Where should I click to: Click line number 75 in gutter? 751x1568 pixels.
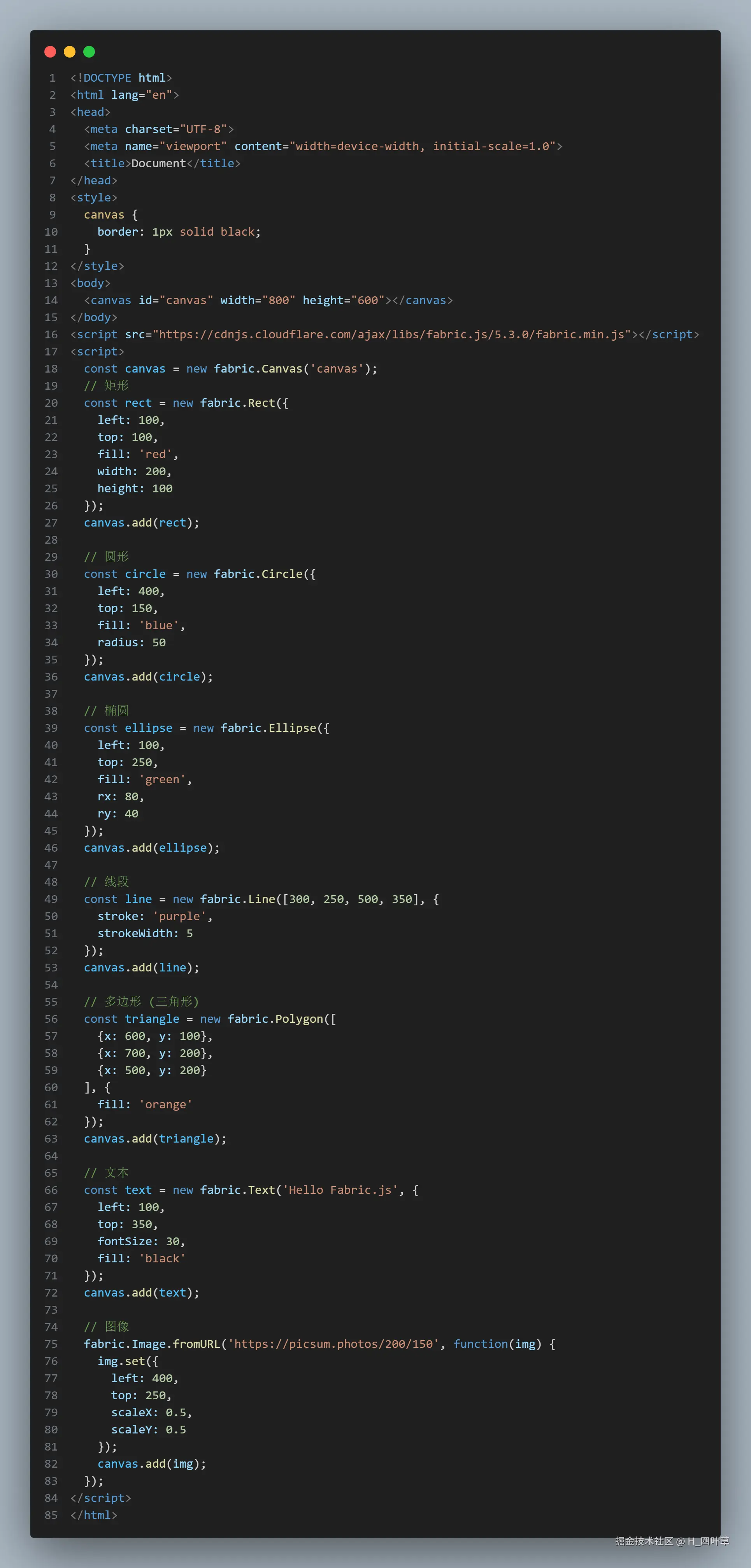coord(51,1343)
